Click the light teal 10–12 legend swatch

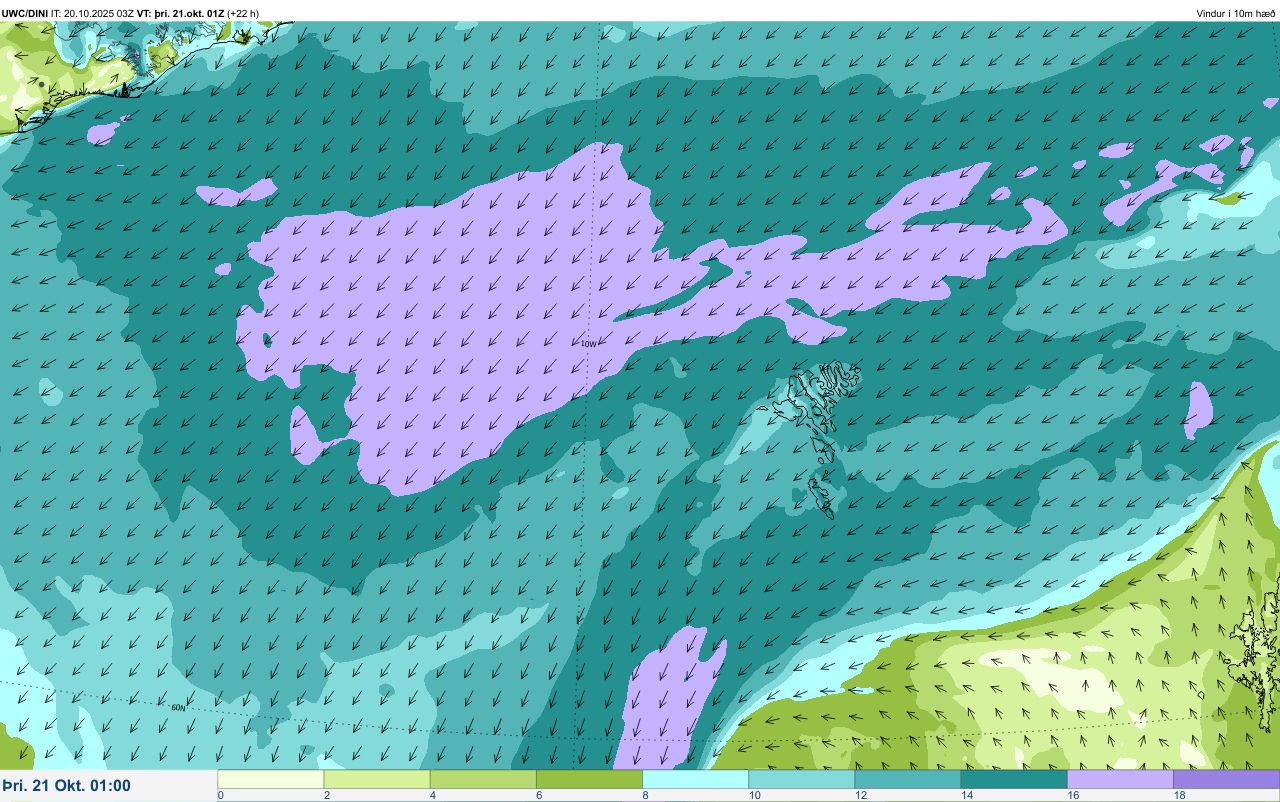click(801, 779)
